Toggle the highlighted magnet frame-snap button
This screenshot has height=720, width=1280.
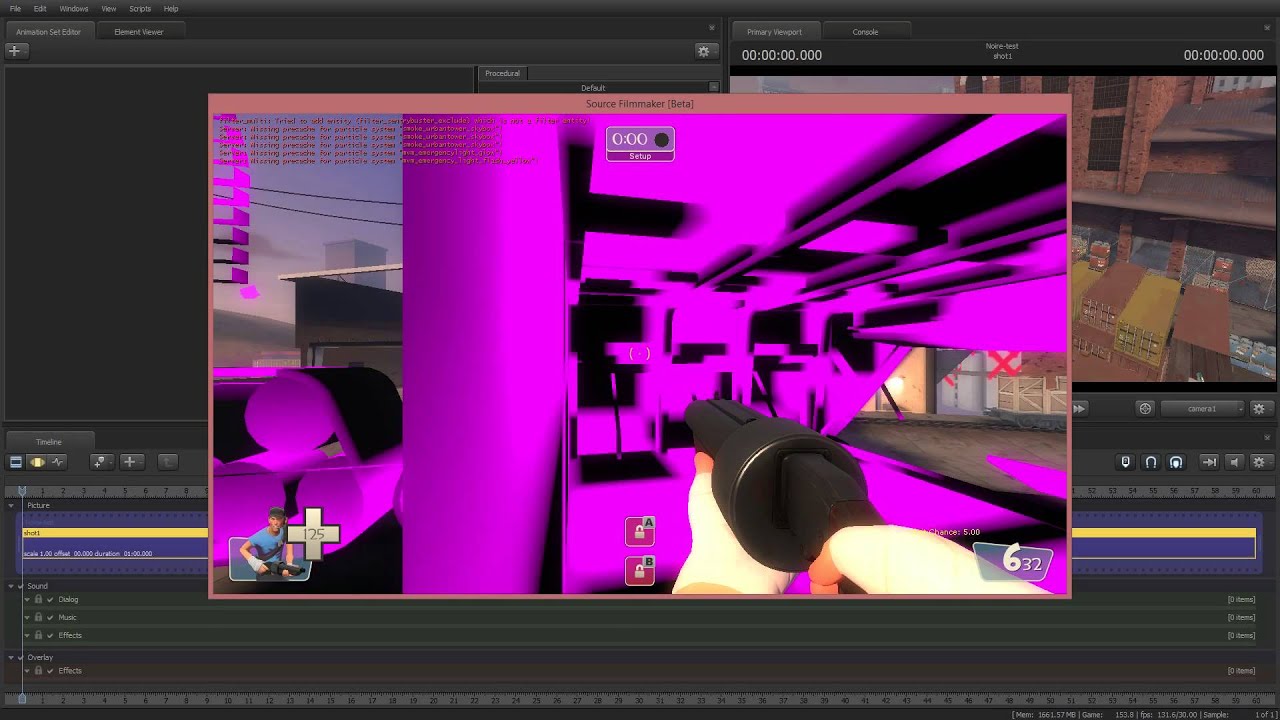[x=1176, y=462]
